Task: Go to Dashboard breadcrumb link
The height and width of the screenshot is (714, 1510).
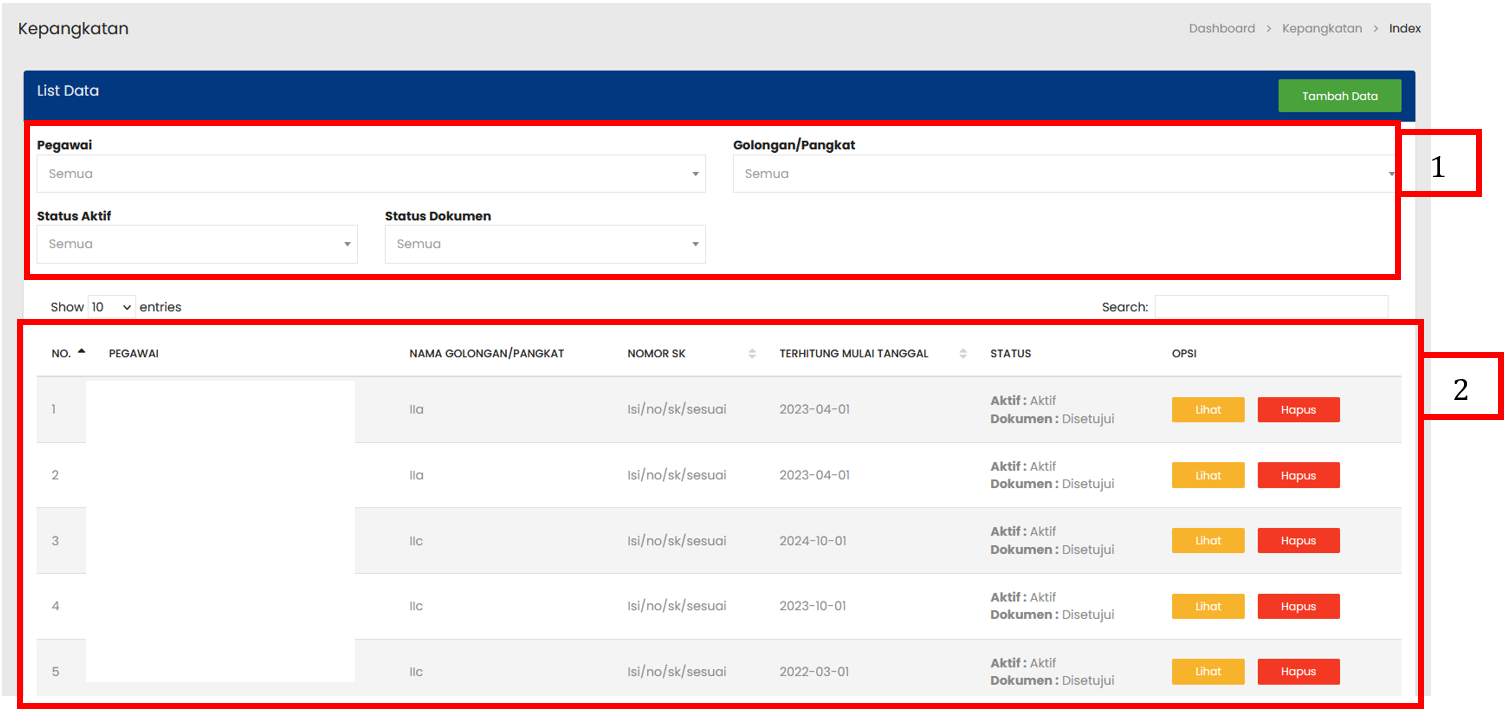Action: (x=1221, y=29)
